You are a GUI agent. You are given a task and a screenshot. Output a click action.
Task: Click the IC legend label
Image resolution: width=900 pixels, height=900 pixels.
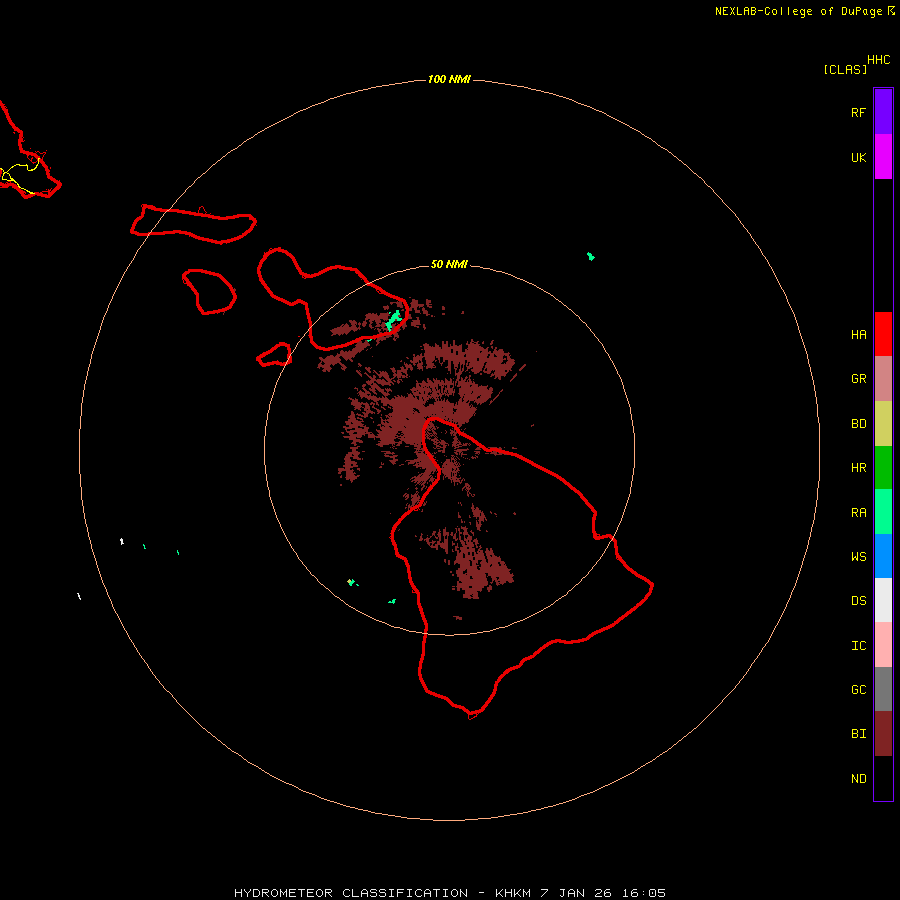(x=858, y=646)
